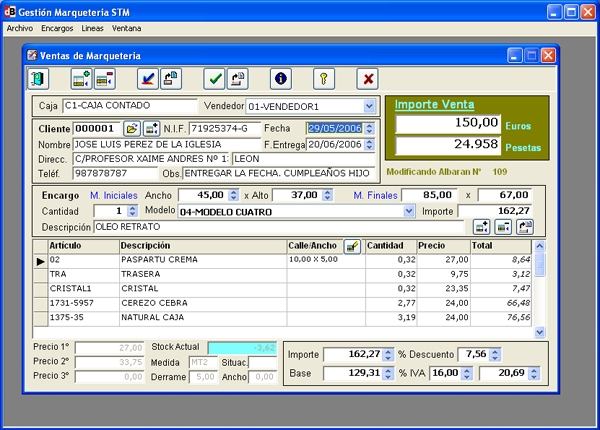Open the blue information icon
This screenshot has width=600, height=430.
280,78
